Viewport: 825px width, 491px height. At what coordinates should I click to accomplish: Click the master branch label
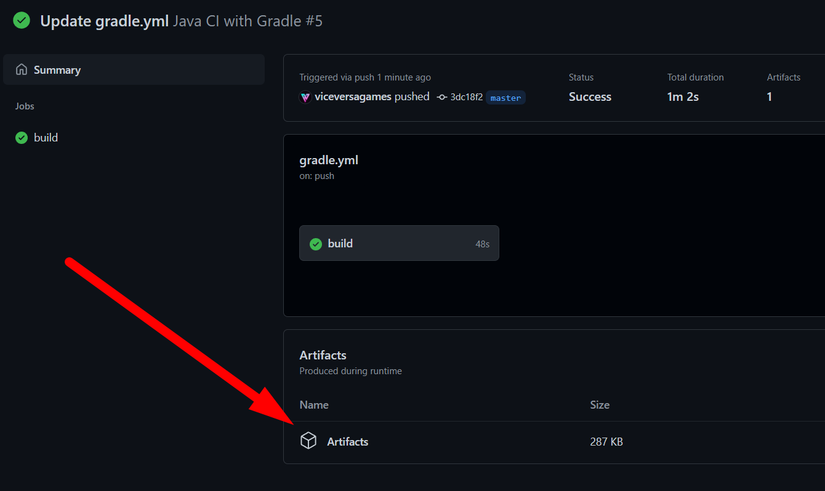pyautogui.click(x=506, y=98)
